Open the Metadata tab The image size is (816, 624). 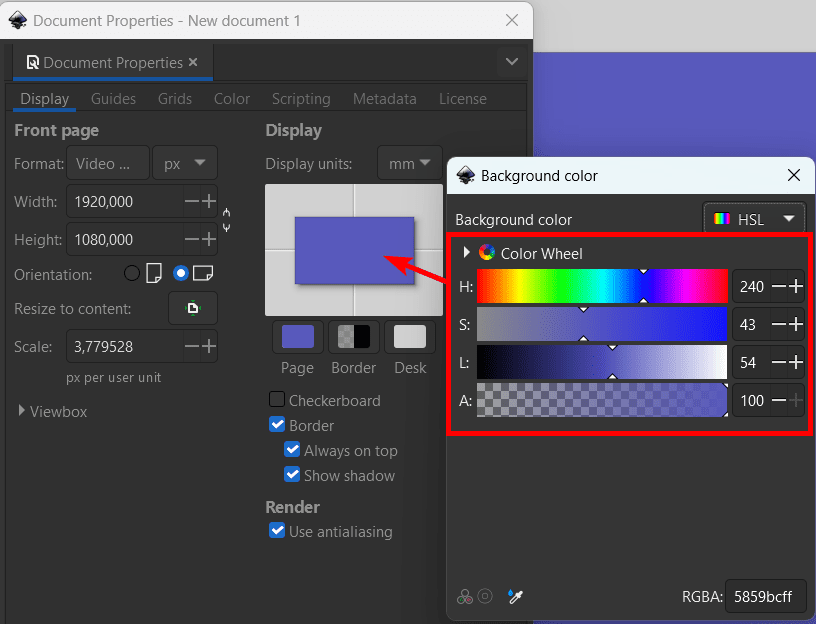point(385,99)
